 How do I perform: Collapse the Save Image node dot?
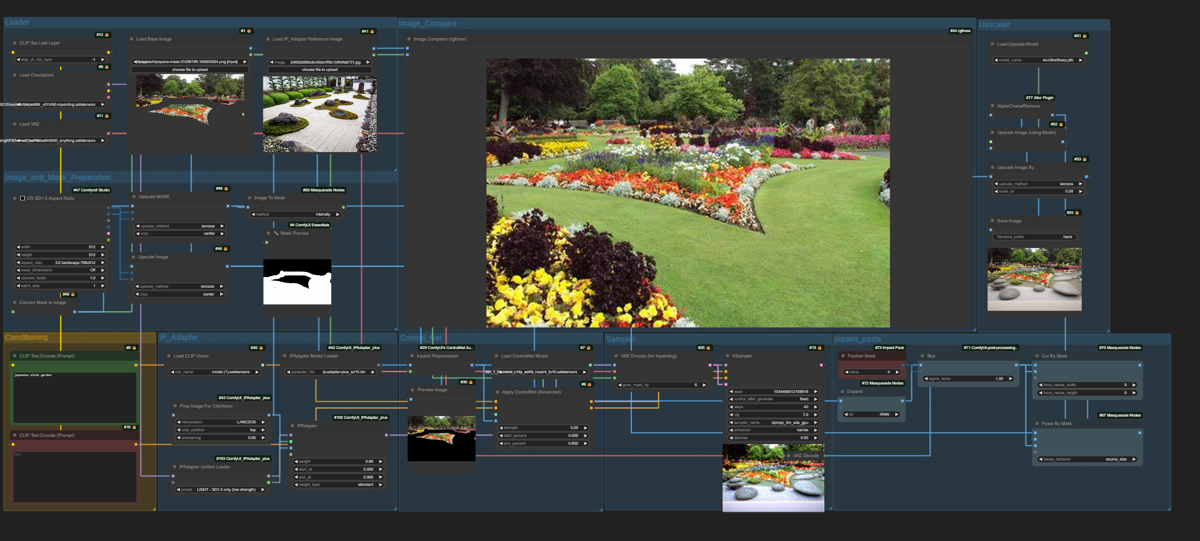point(993,221)
